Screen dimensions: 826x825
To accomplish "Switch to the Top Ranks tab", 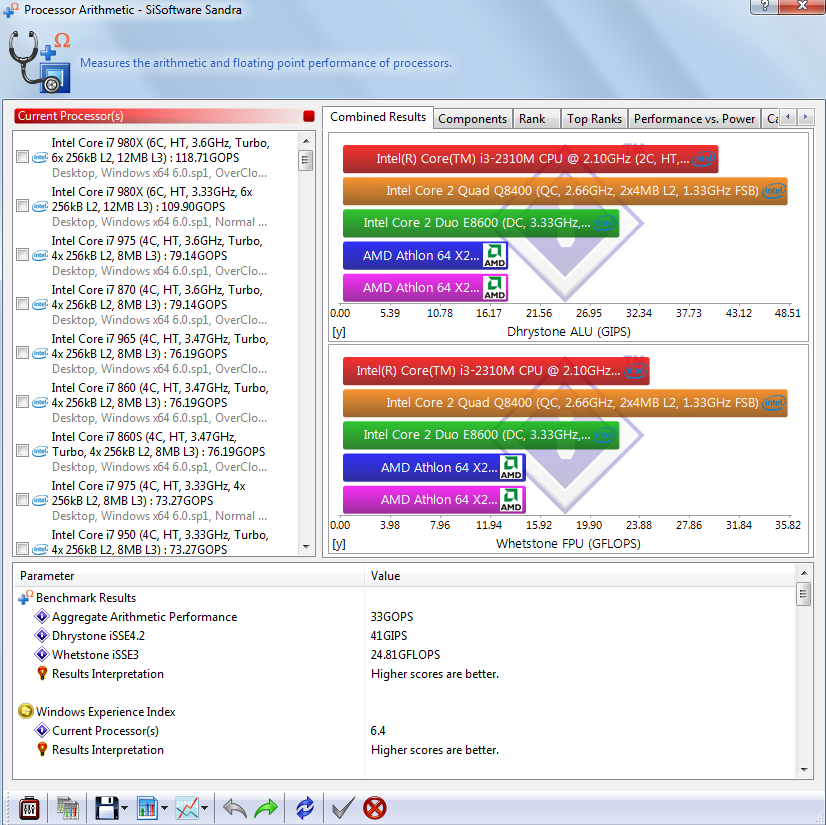I will tap(594, 119).
